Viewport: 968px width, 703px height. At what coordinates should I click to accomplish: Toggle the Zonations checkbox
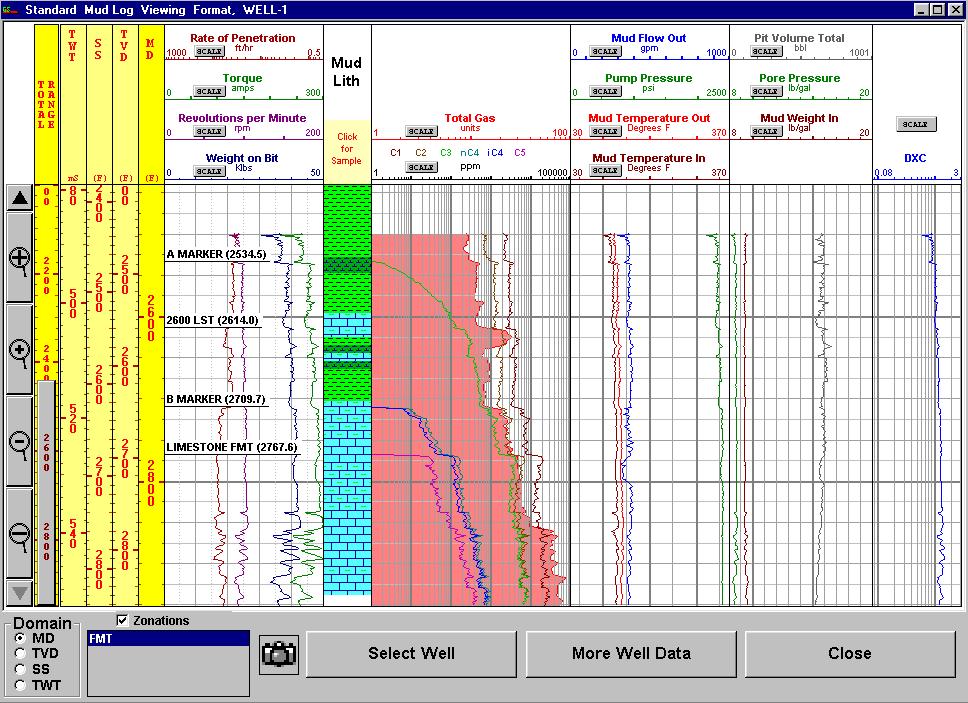[124, 620]
